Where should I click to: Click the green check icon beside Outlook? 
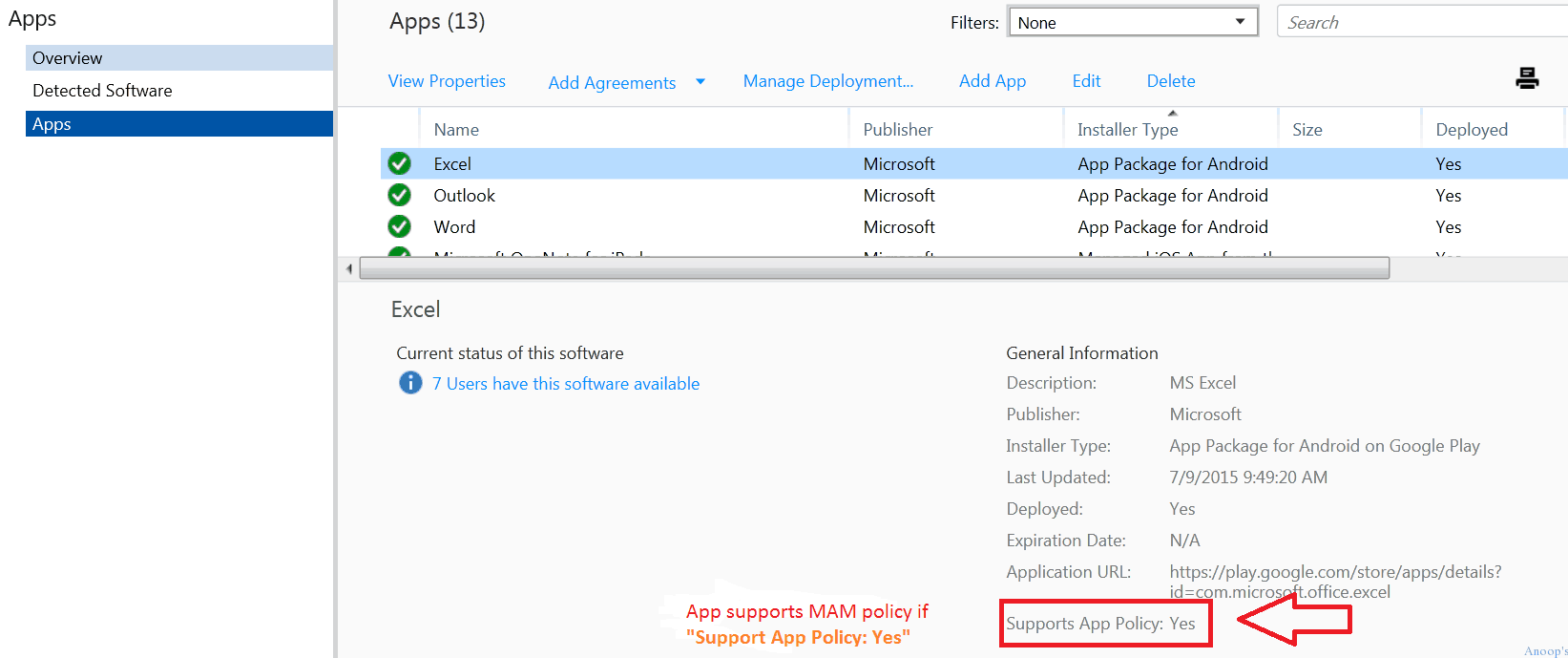click(399, 195)
